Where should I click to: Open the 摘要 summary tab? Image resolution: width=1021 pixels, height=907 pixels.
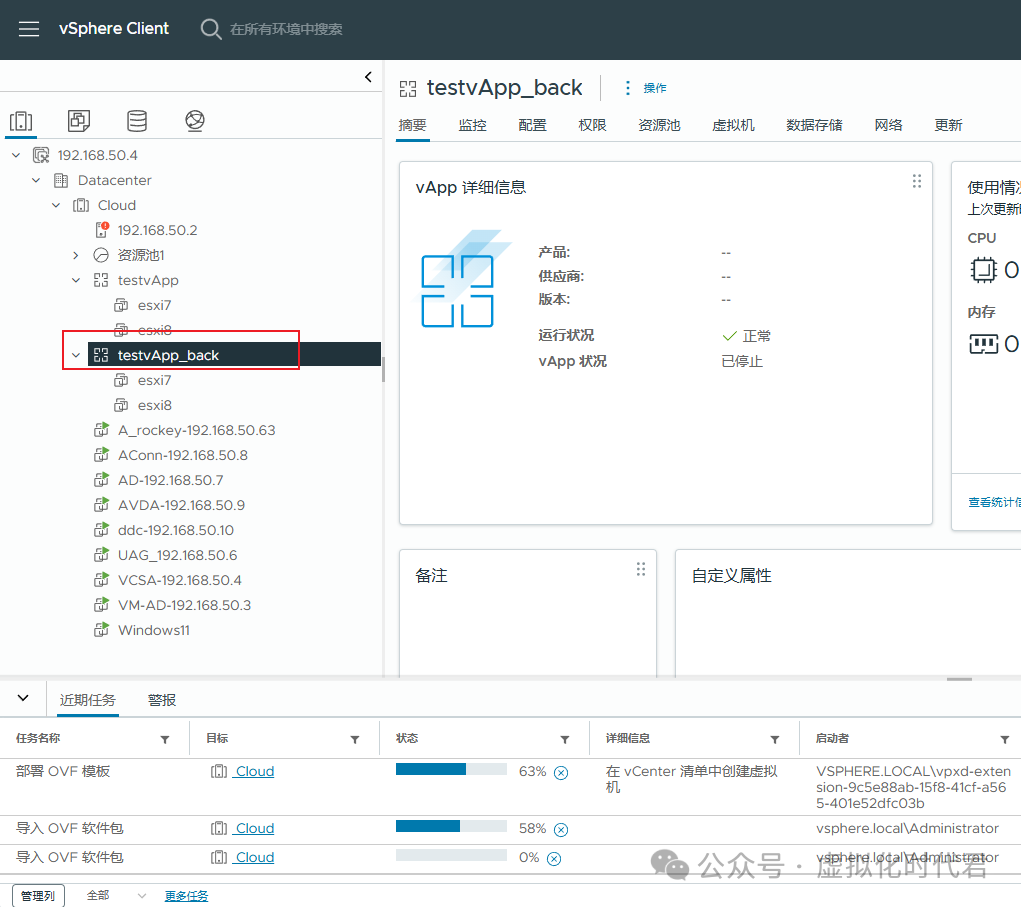point(412,125)
